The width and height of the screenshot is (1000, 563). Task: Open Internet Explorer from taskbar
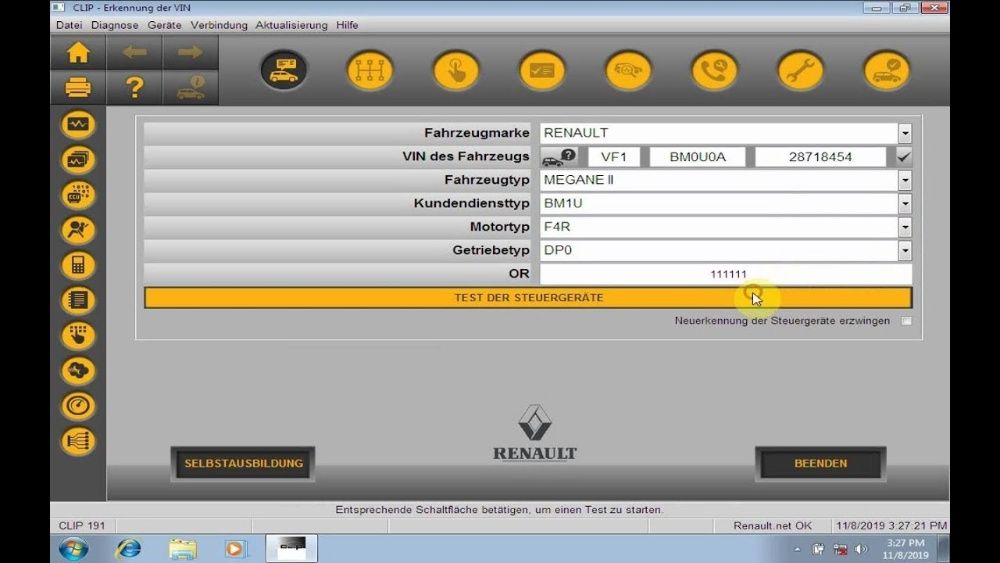pyautogui.click(x=128, y=549)
